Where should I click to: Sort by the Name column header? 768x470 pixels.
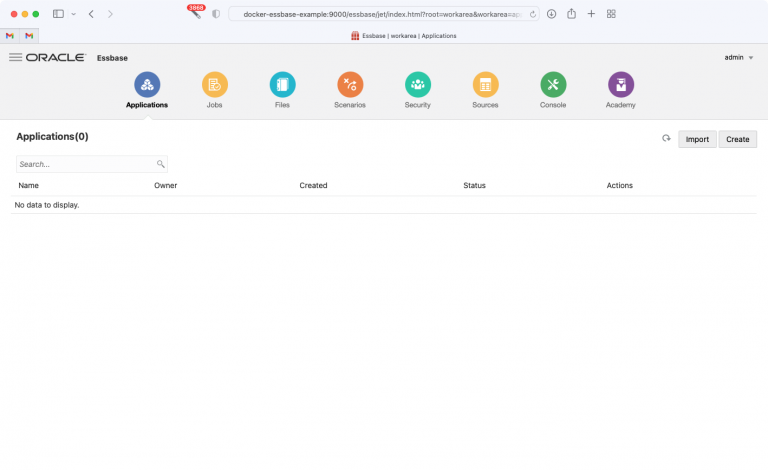tap(29, 185)
